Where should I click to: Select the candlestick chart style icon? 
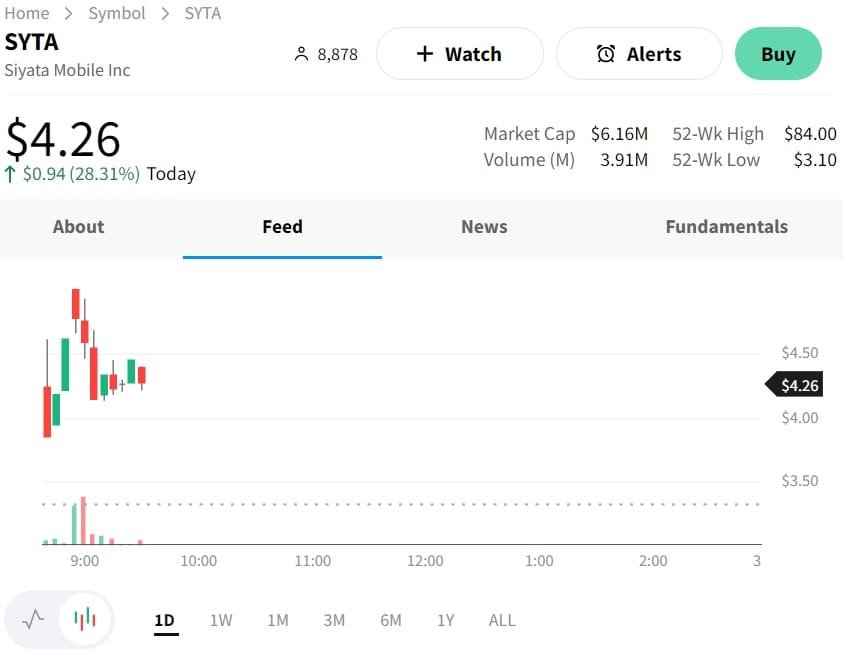pyautogui.click(x=84, y=619)
